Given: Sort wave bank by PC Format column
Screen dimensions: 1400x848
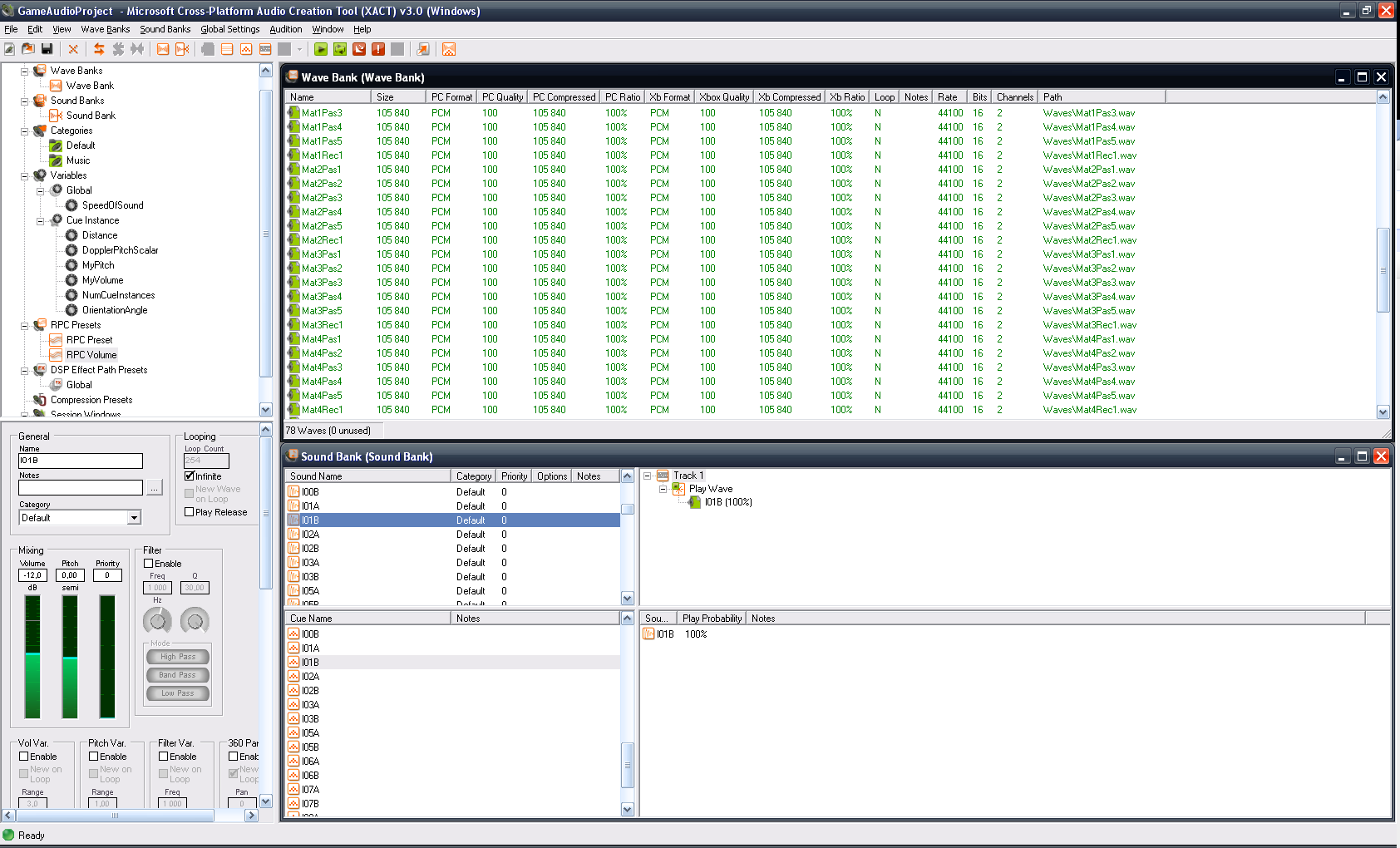Looking at the screenshot, I should tap(451, 97).
